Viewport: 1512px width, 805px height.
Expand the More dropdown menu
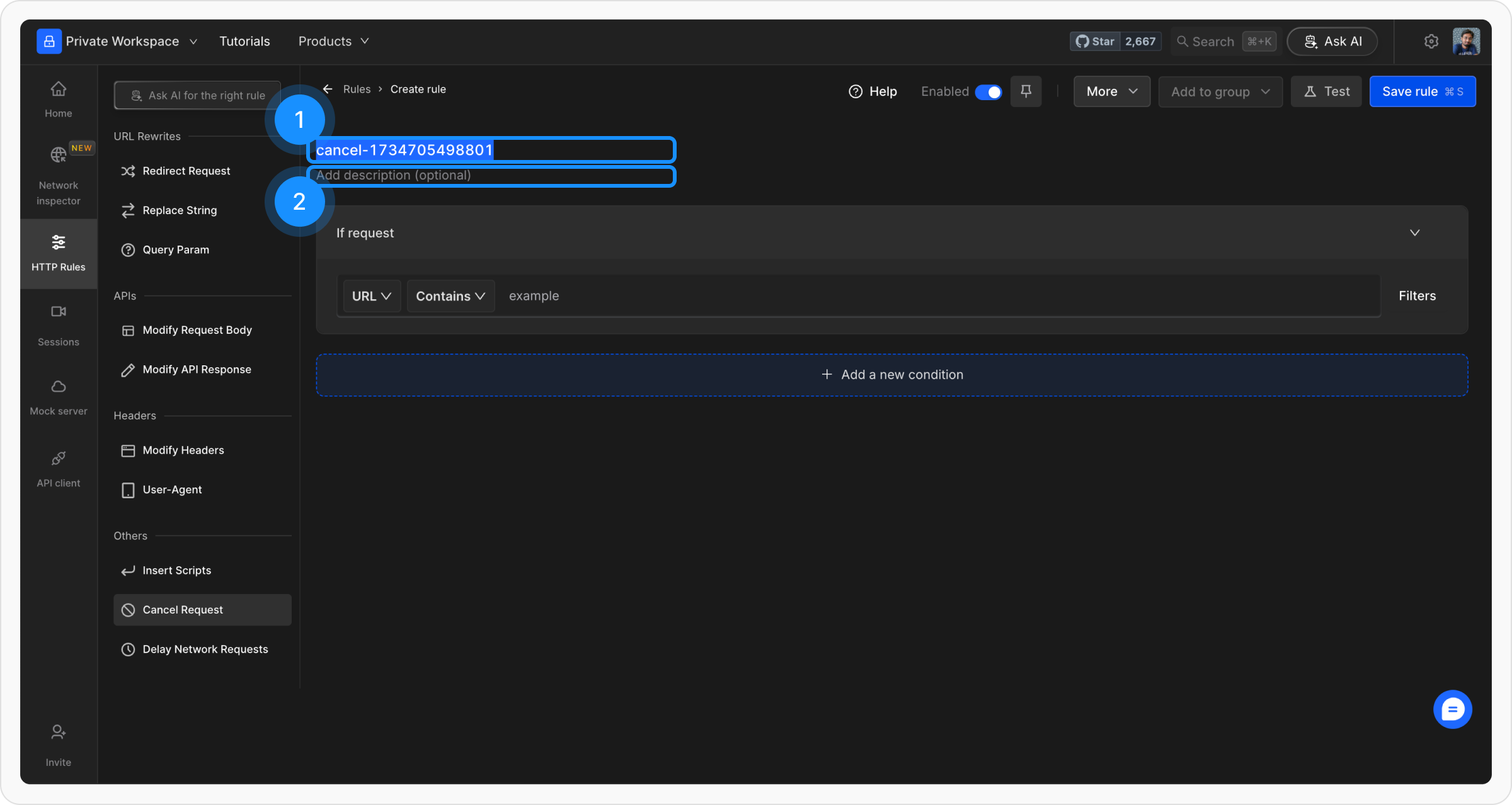pyautogui.click(x=1111, y=92)
